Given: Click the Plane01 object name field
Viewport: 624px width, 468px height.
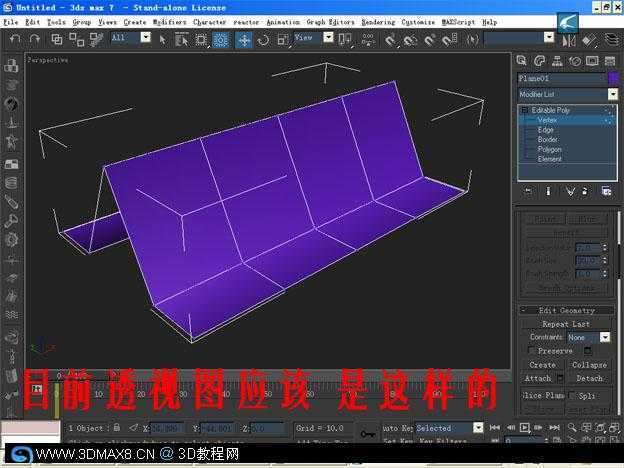Looking at the screenshot, I should click(x=562, y=78).
